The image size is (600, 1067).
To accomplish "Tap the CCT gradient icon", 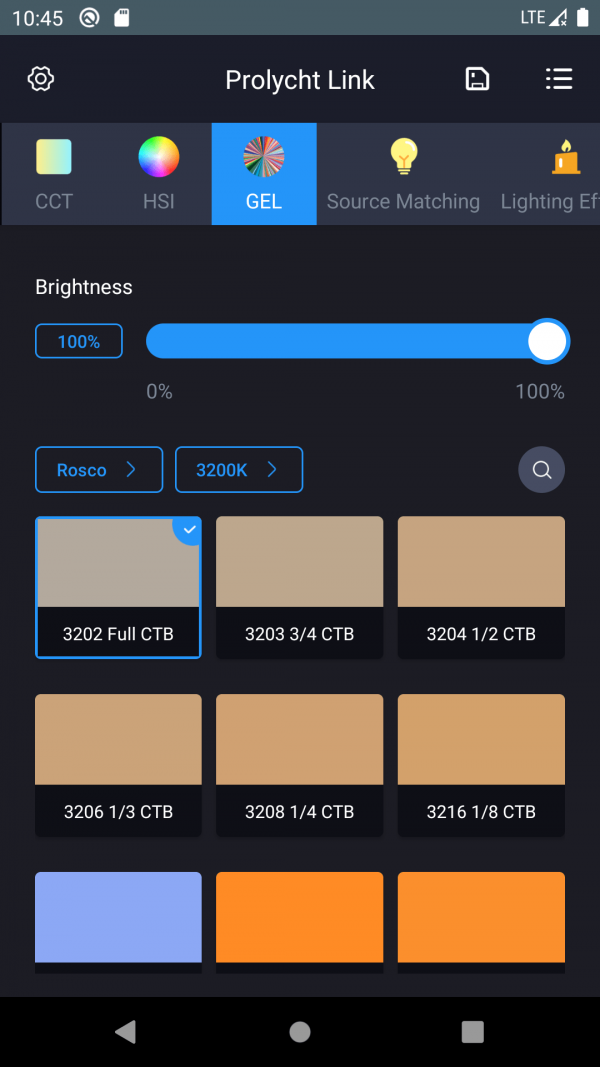I will pos(54,157).
